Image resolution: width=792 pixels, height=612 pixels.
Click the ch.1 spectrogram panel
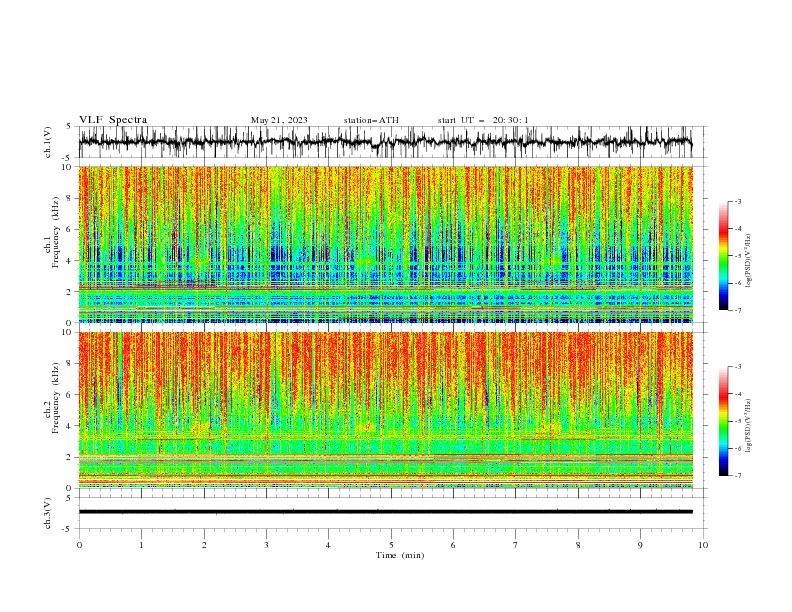point(385,244)
